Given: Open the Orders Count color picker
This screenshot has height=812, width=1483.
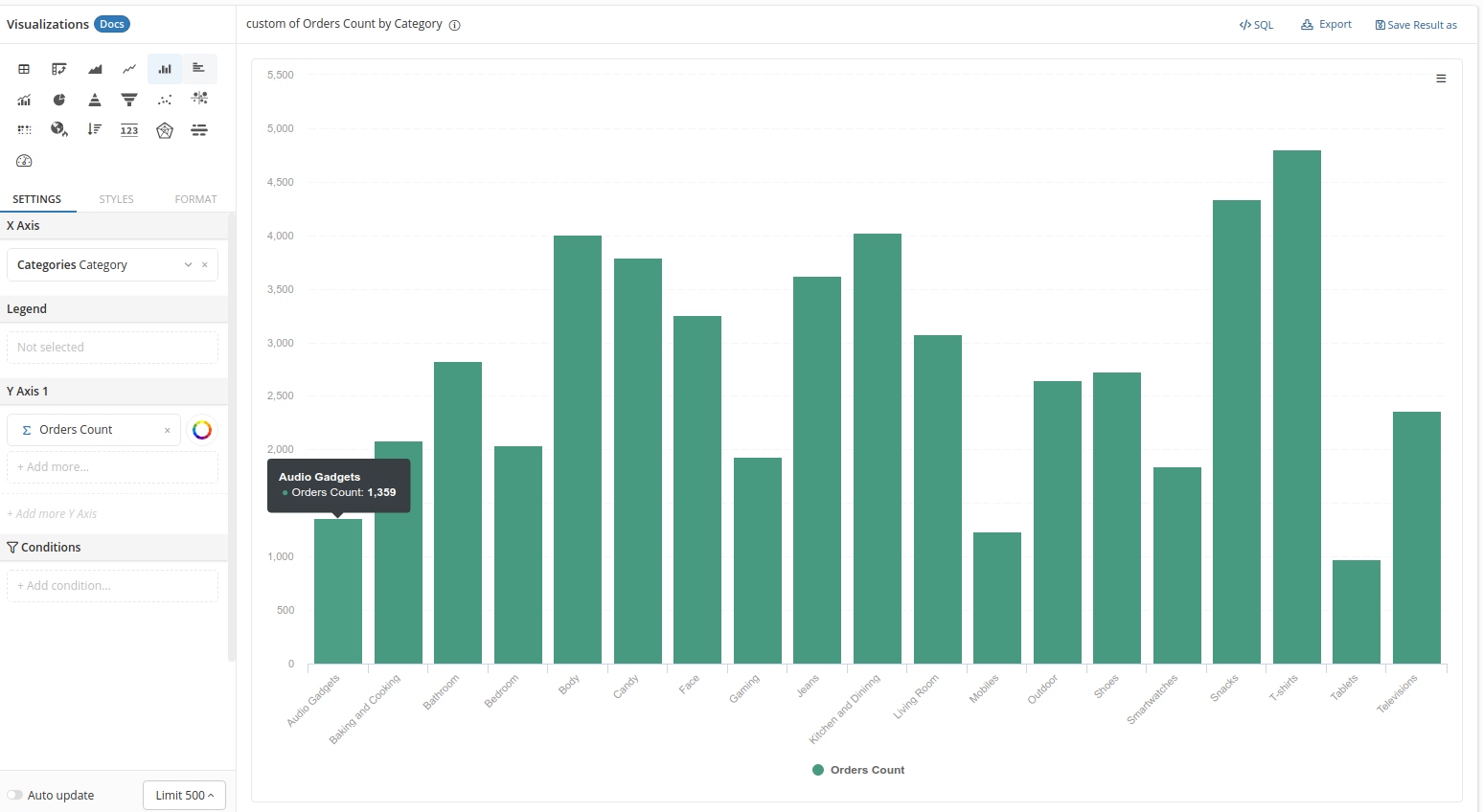Looking at the screenshot, I should pyautogui.click(x=202, y=430).
